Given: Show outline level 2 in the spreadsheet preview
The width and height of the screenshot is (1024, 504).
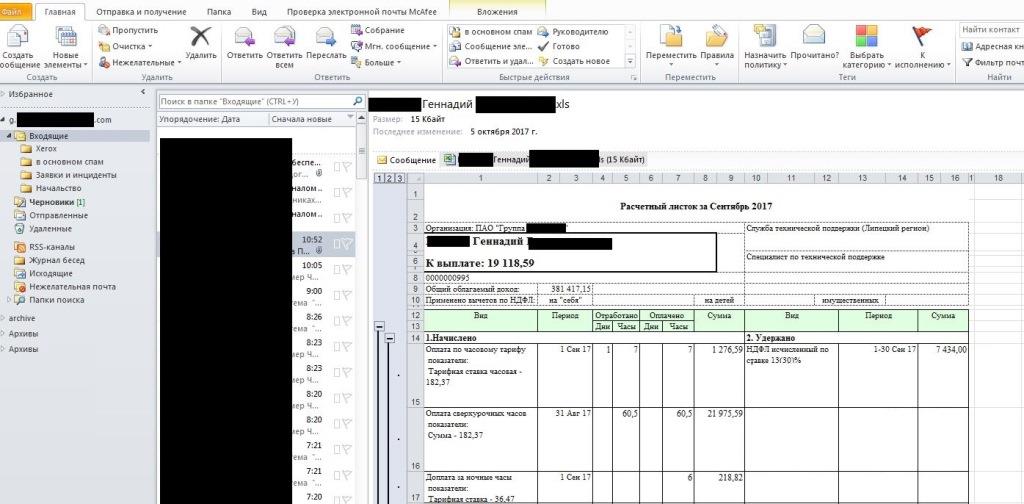Looking at the screenshot, I should (389, 178).
